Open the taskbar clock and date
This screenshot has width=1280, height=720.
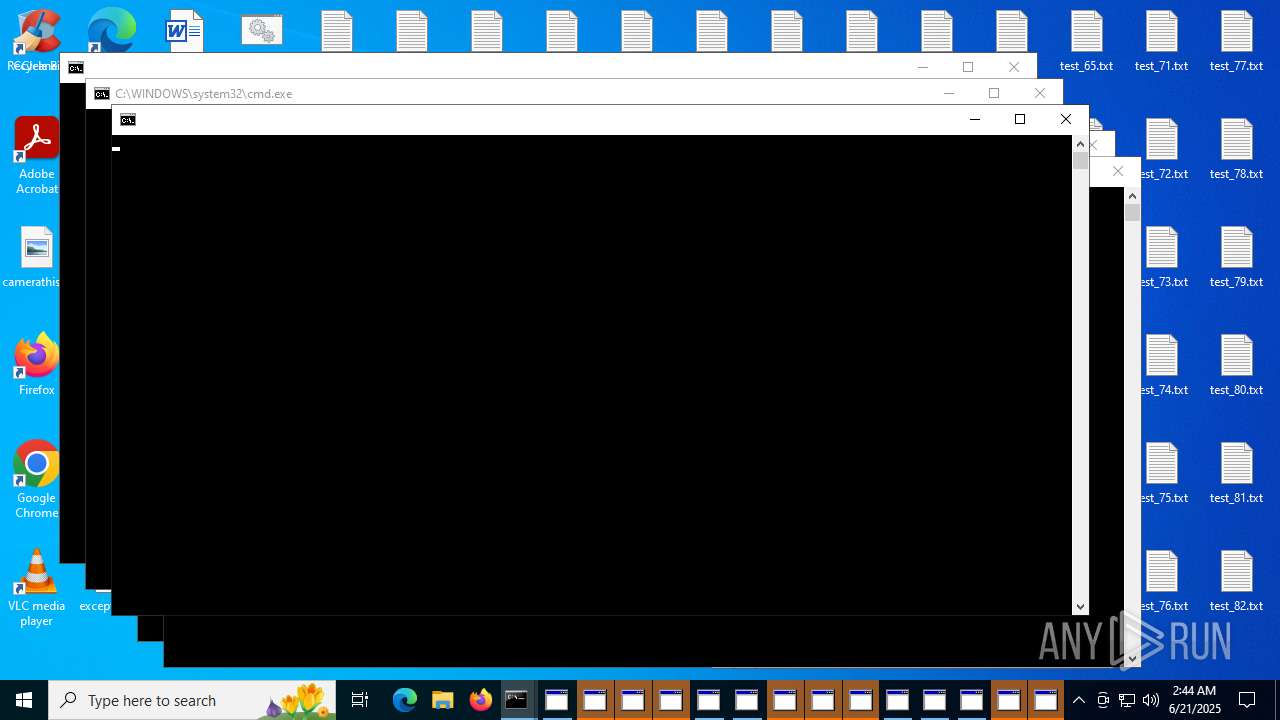coord(1194,700)
